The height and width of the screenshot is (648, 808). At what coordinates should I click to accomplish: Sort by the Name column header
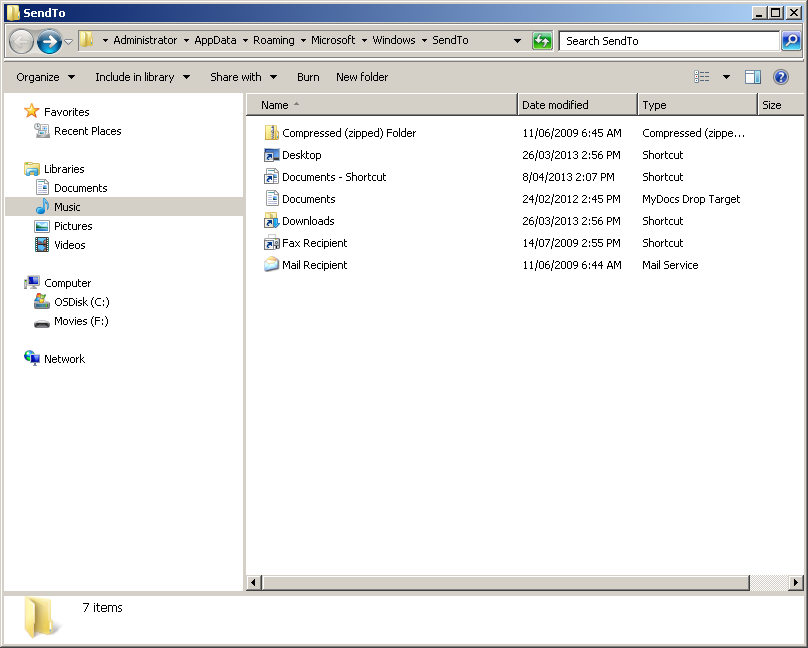tap(381, 105)
